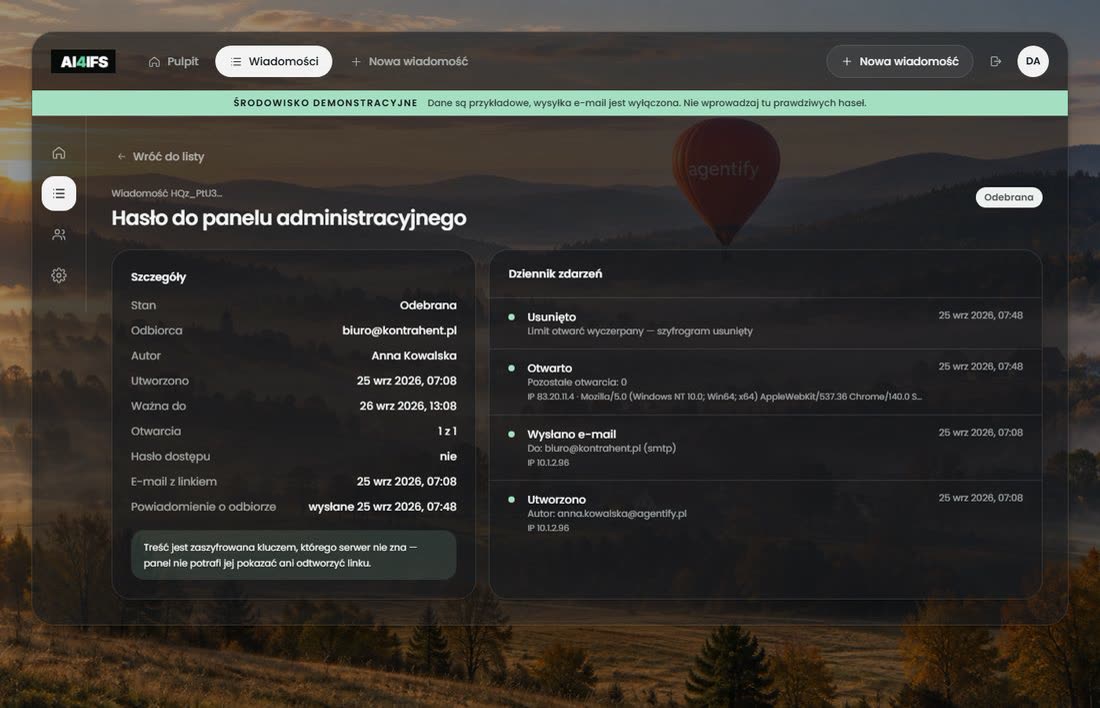Open the DA user avatar
The width and height of the screenshot is (1100, 708).
[x=1033, y=61]
